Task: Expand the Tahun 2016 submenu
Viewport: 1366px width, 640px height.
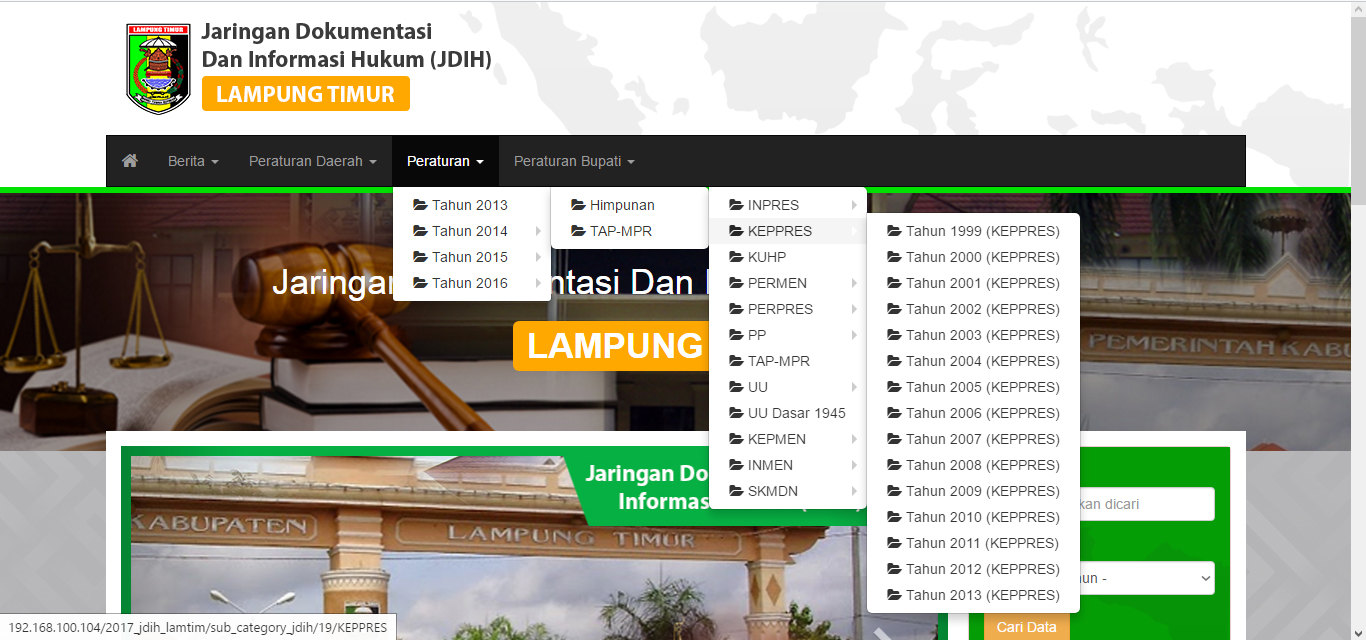Action: [472, 283]
